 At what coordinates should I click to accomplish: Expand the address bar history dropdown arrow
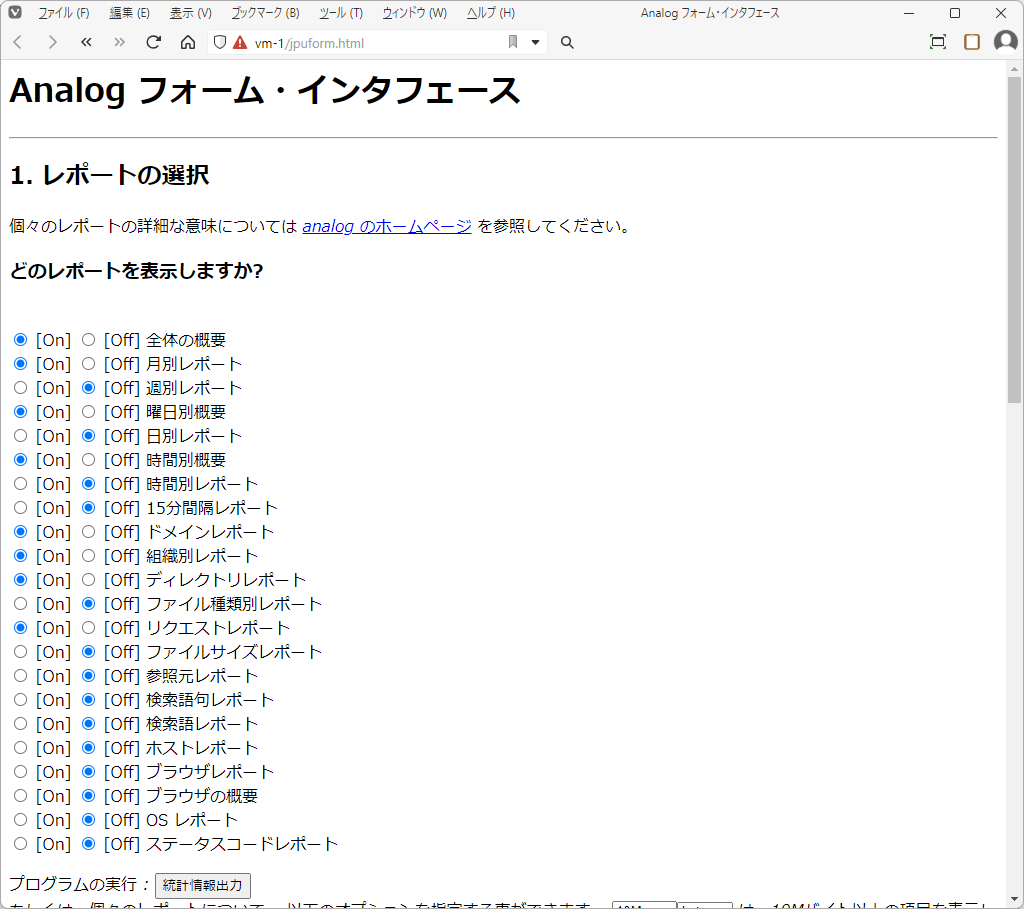(536, 42)
